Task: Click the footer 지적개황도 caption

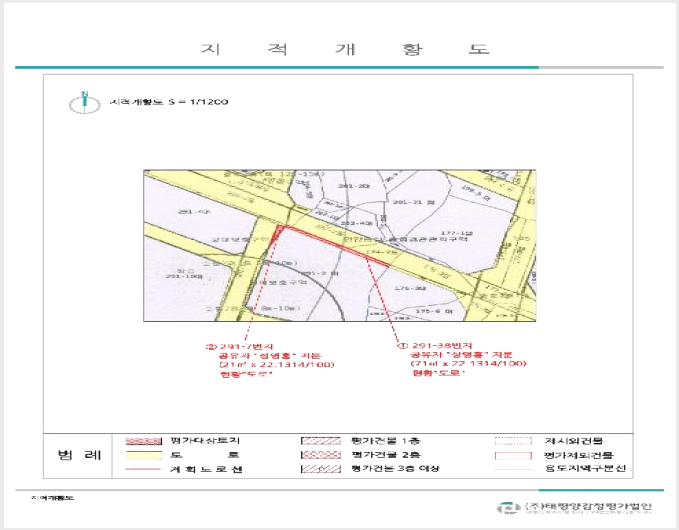Action: tap(52, 498)
